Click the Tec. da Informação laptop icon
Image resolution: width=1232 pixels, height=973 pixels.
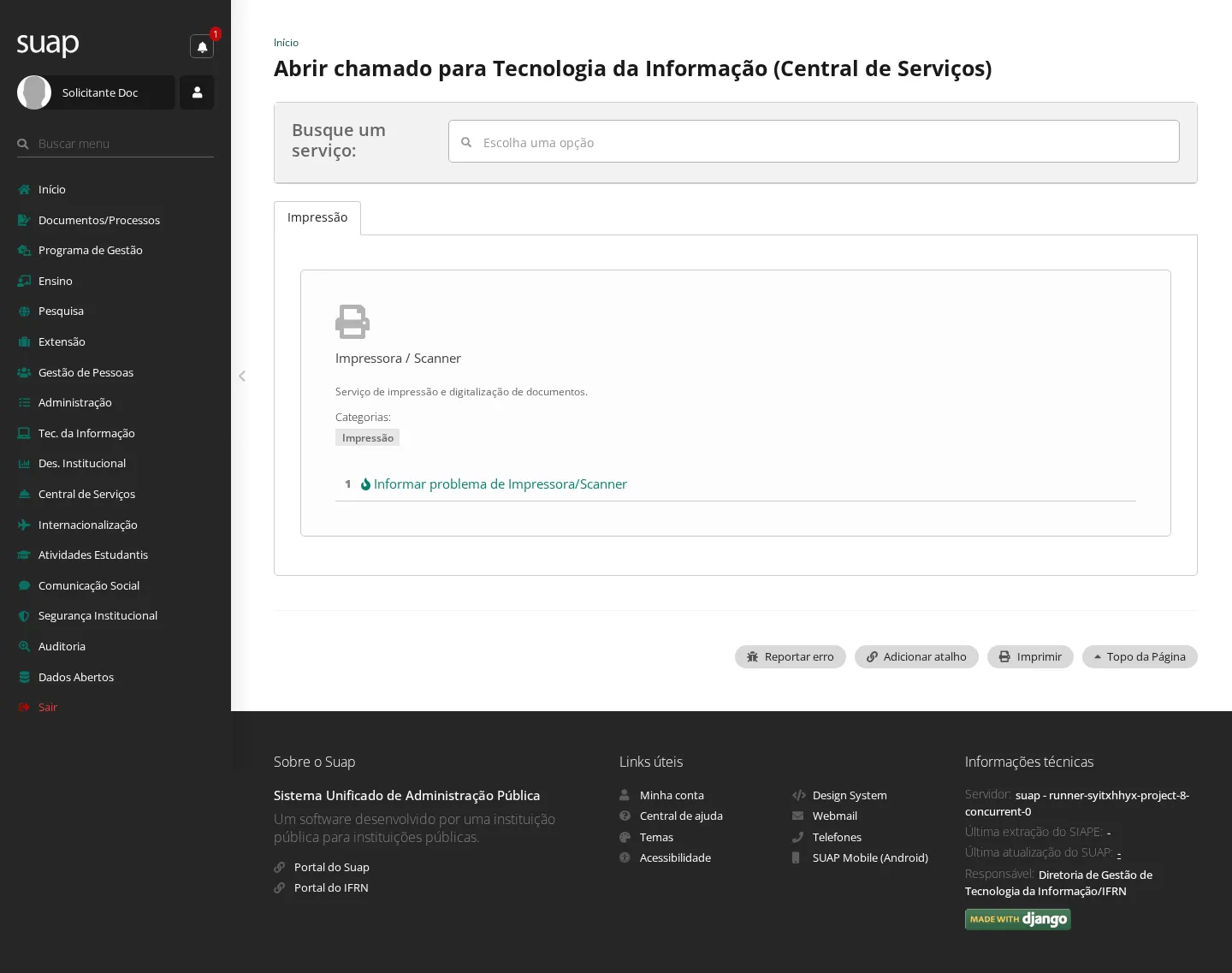click(24, 433)
